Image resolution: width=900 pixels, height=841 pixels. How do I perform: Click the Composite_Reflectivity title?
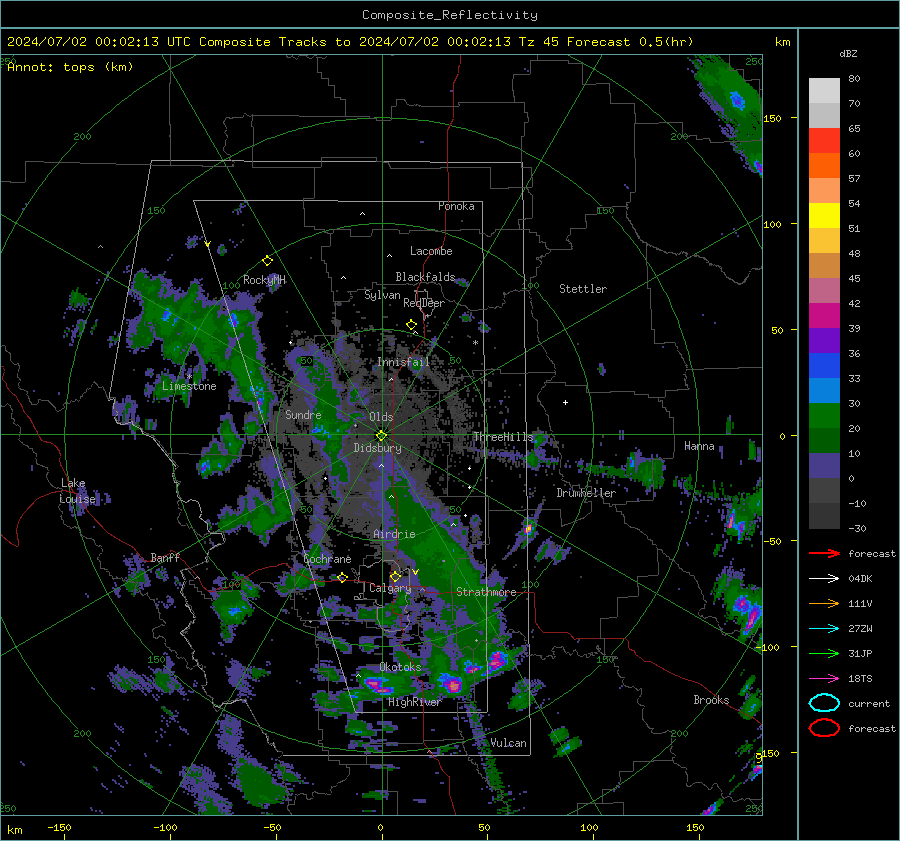[449, 15]
